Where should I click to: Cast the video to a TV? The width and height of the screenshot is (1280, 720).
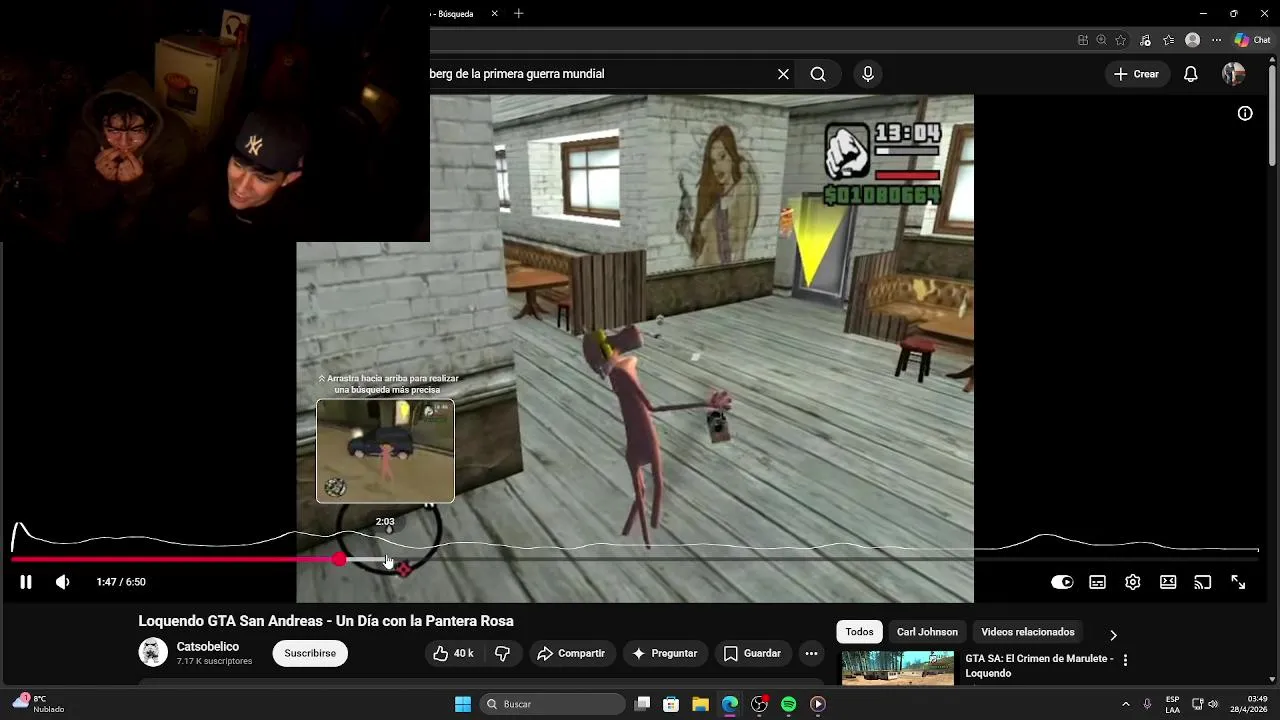click(1203, 582)
